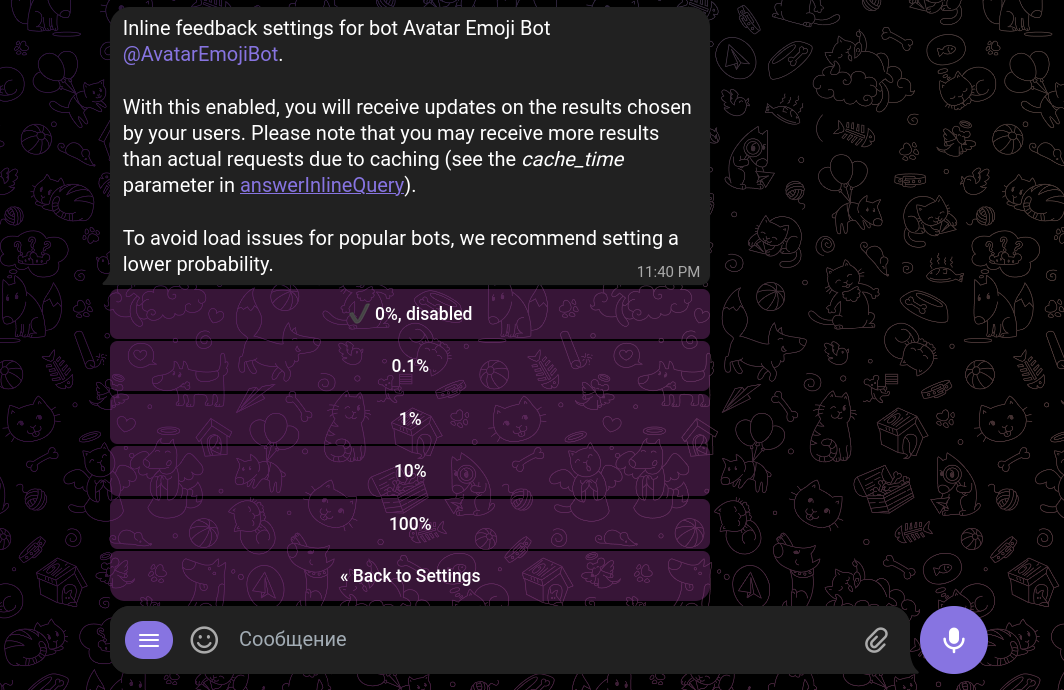The image size is (1064, 690).
Task: Open the @AvatarEmojiBot profile link
Action: (x=200, y=54)
